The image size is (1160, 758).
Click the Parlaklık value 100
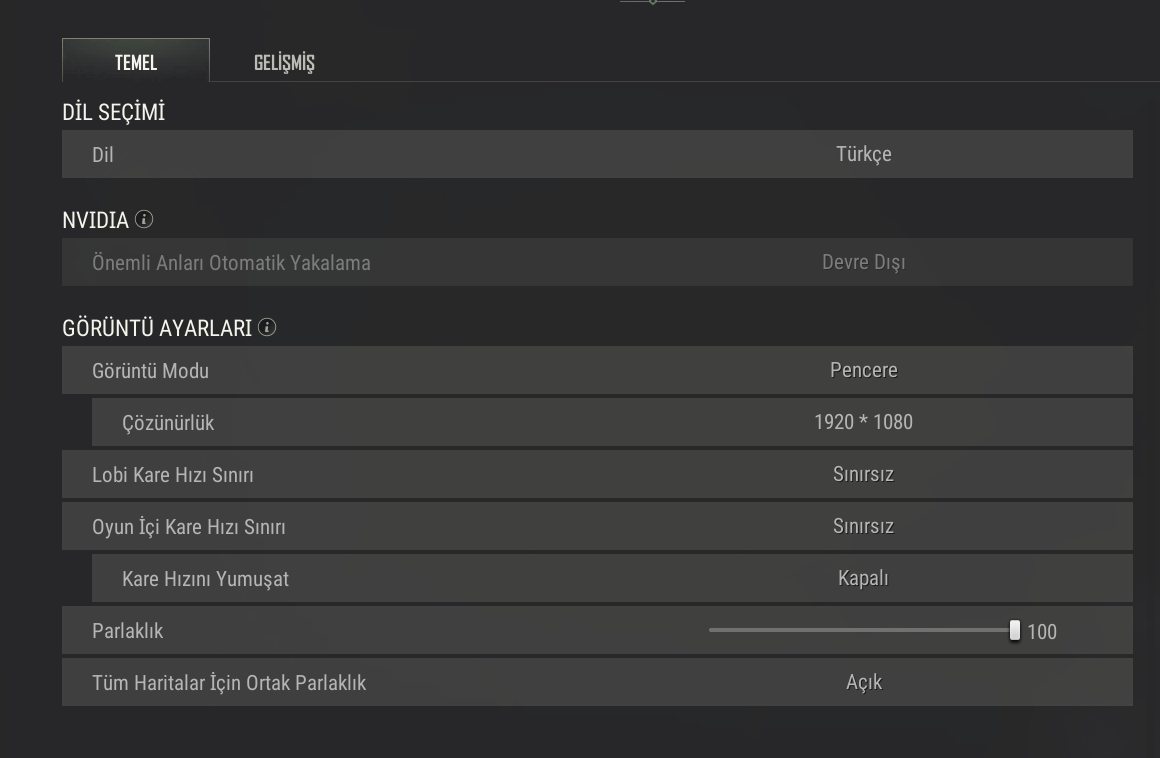[x=1042, y=631]
